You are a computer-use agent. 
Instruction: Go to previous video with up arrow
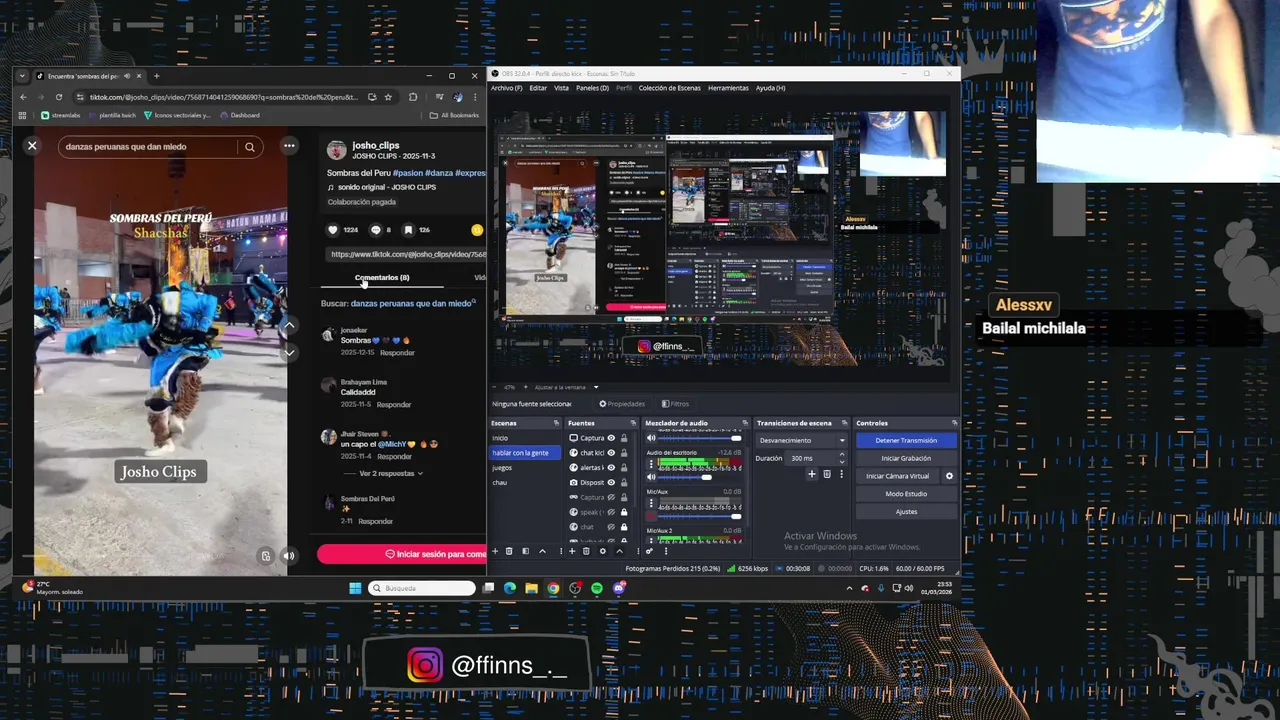(x=289, y=326)
